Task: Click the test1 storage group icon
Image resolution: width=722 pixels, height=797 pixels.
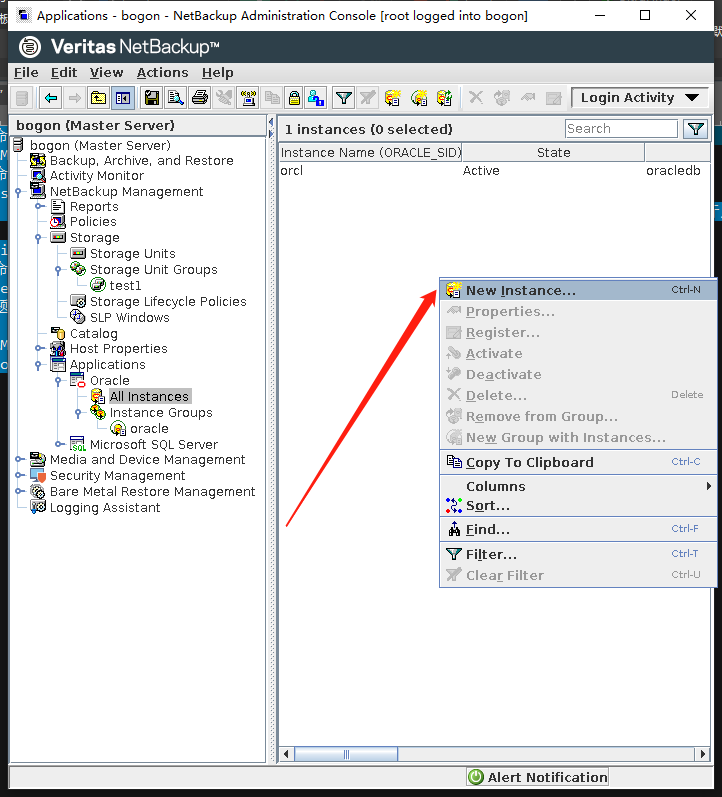Action: pos(98,285)
